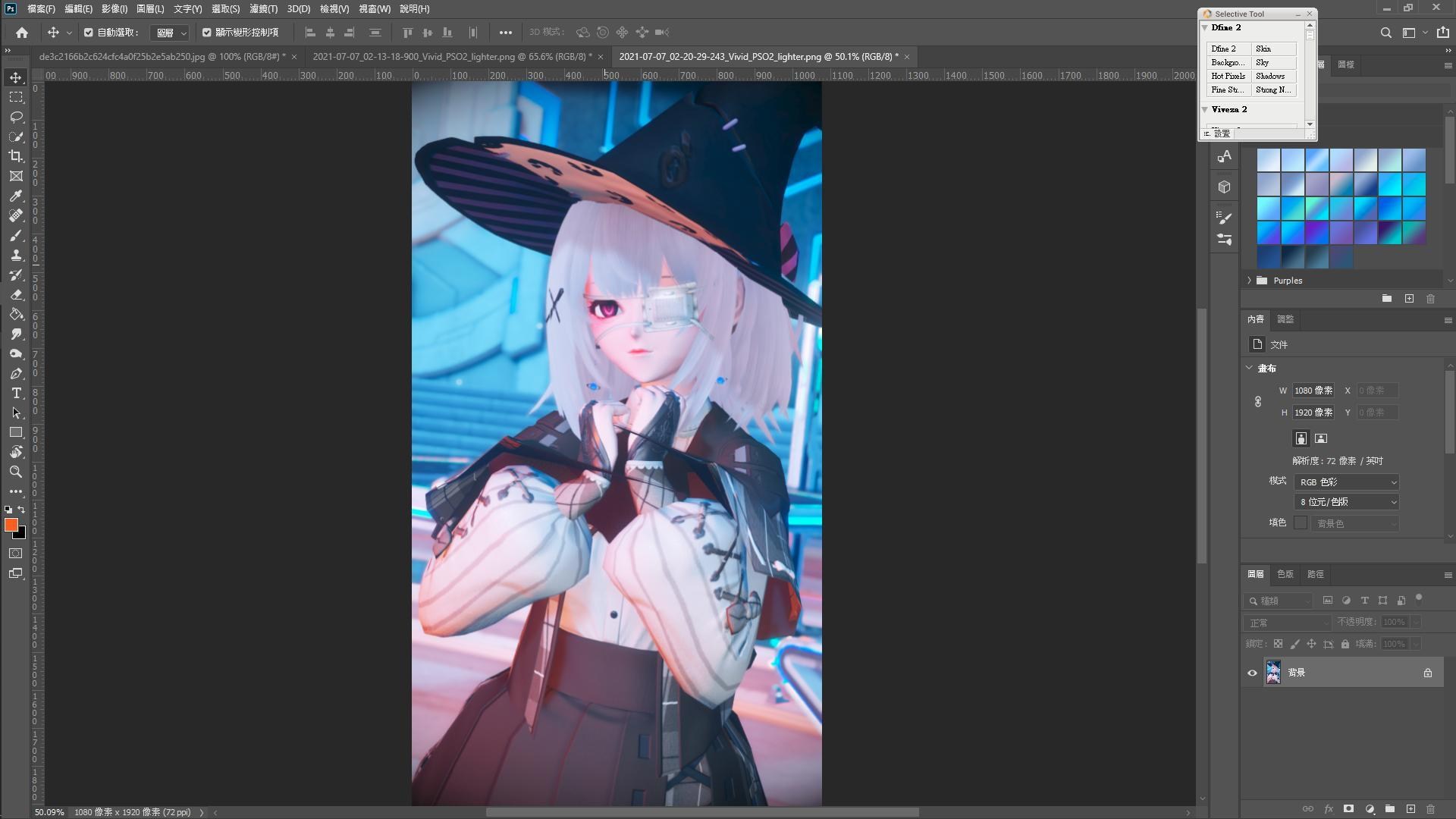Set canvas to portrait orientation

pos(1301,438)
